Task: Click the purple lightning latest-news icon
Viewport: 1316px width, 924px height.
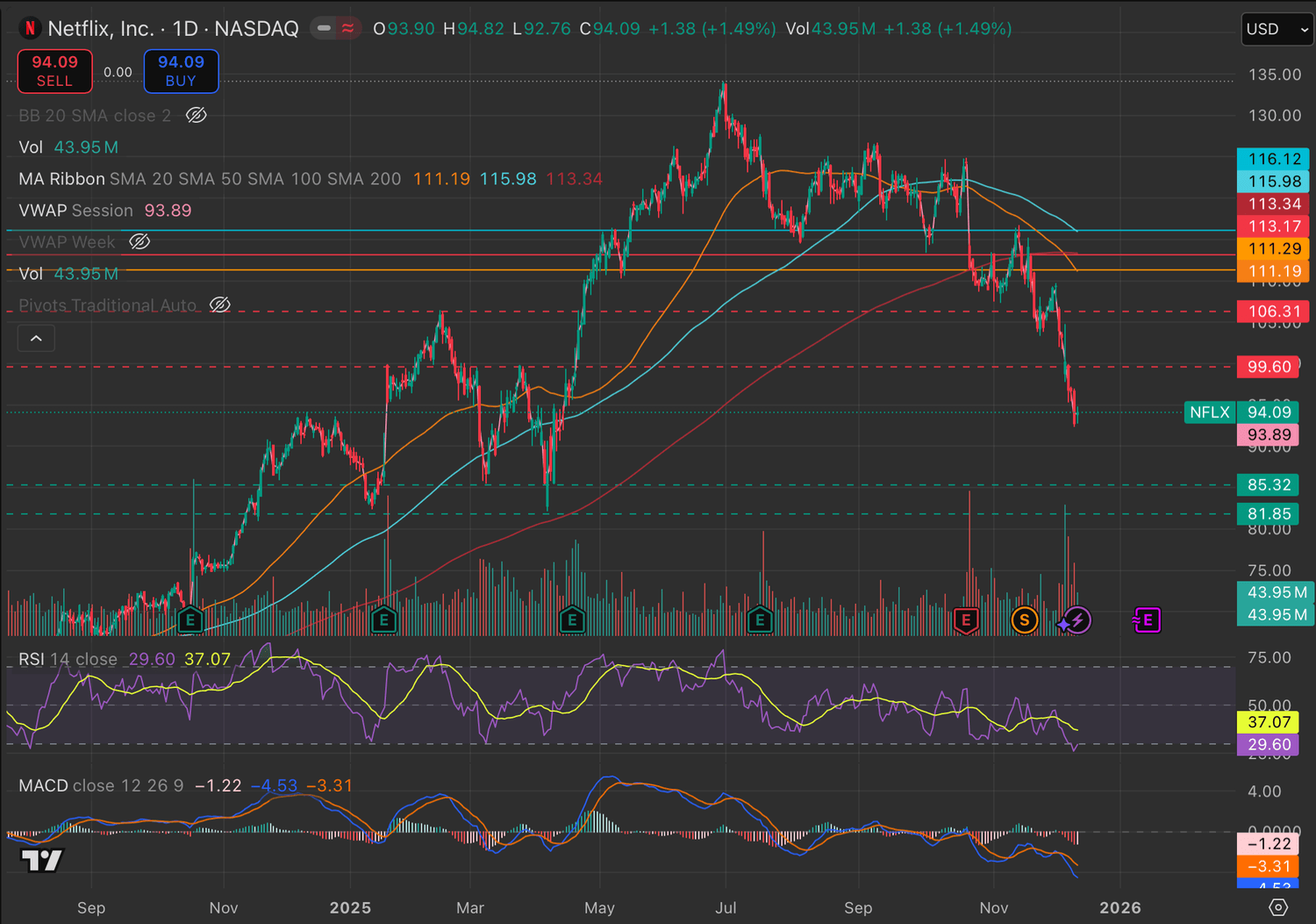Action: (x=1076, y=620)
